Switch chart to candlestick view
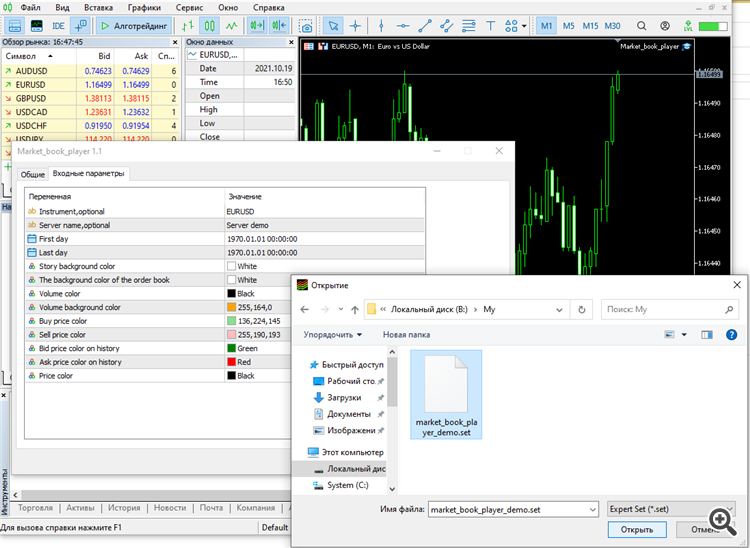750x548 pixels. (x=210, y=26)
